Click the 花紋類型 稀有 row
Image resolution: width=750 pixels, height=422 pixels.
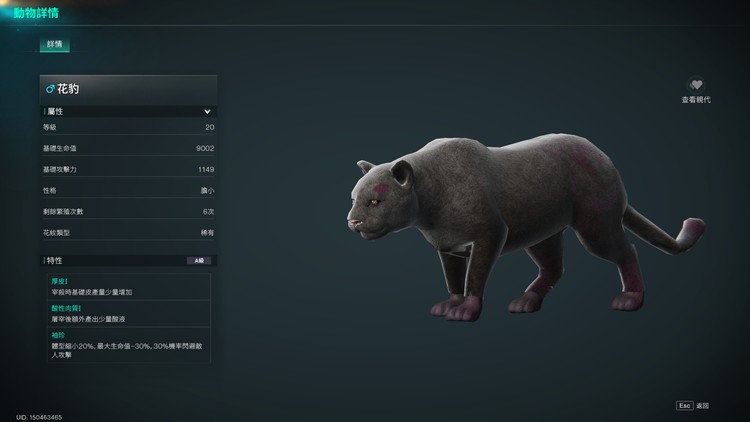click(x=128, y=232)
